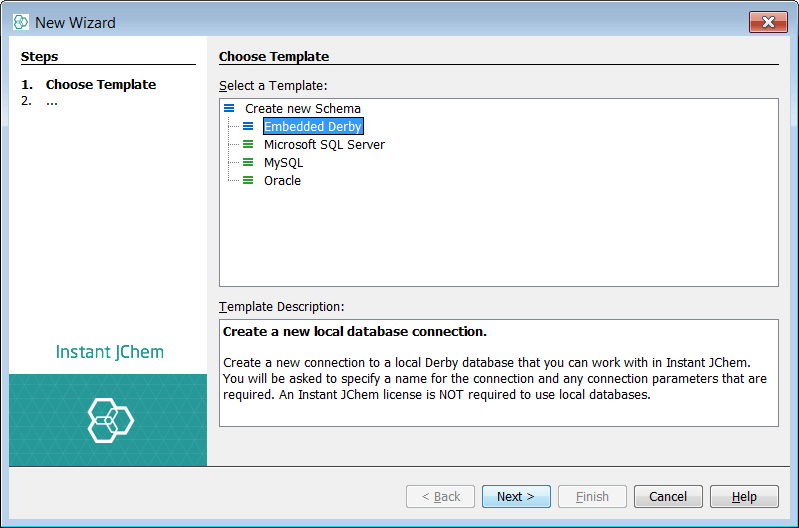This screenshot has width=799, height=528.
Task: Click the Oracle template icon
Action: click(248, 181)
